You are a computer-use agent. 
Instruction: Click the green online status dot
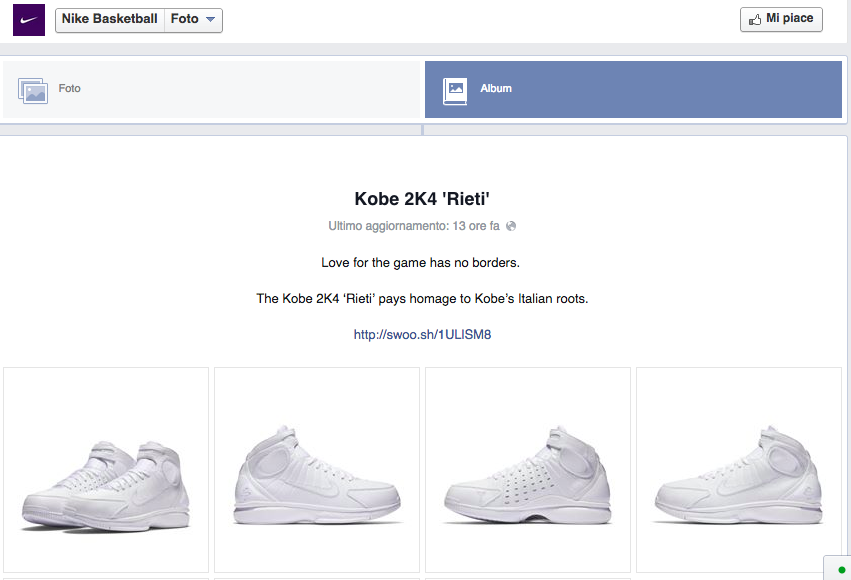(x=841, y=570)
